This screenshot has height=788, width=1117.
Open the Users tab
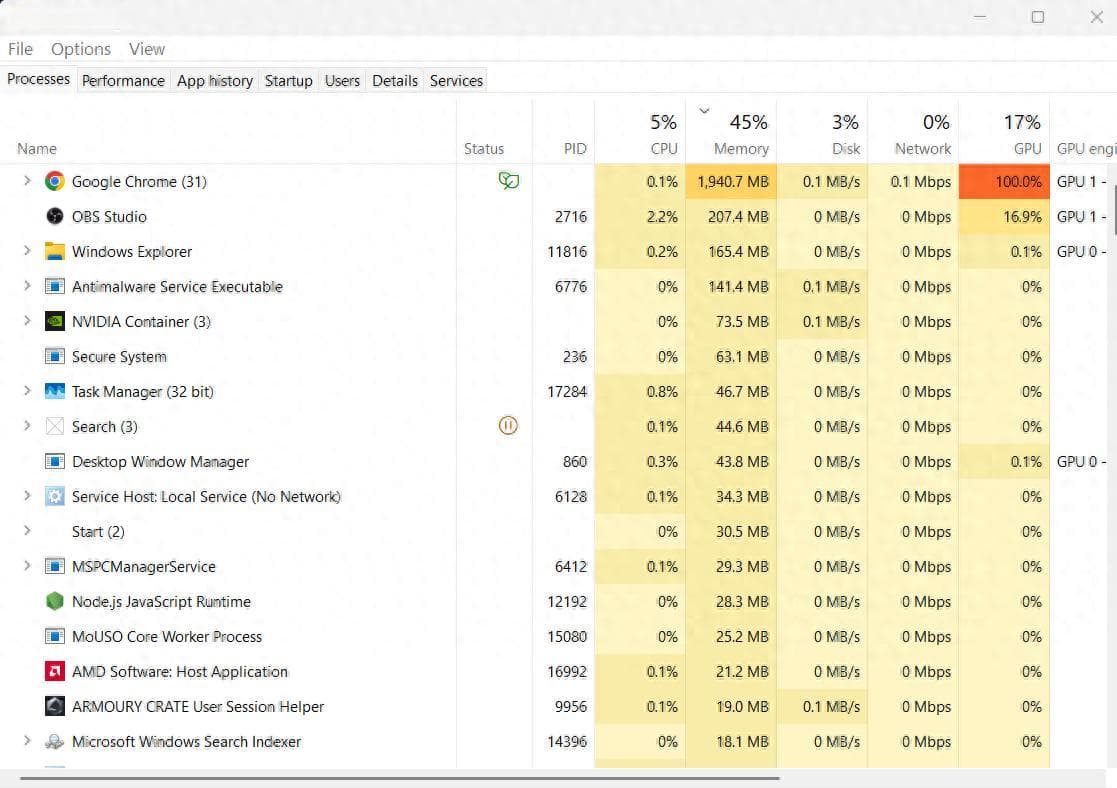click(x=343, y=81)
